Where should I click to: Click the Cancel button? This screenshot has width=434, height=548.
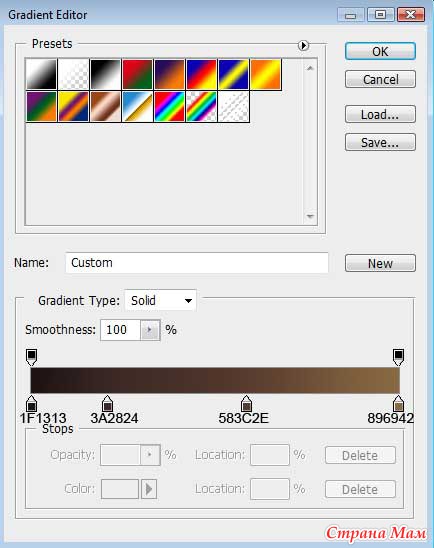380,79
